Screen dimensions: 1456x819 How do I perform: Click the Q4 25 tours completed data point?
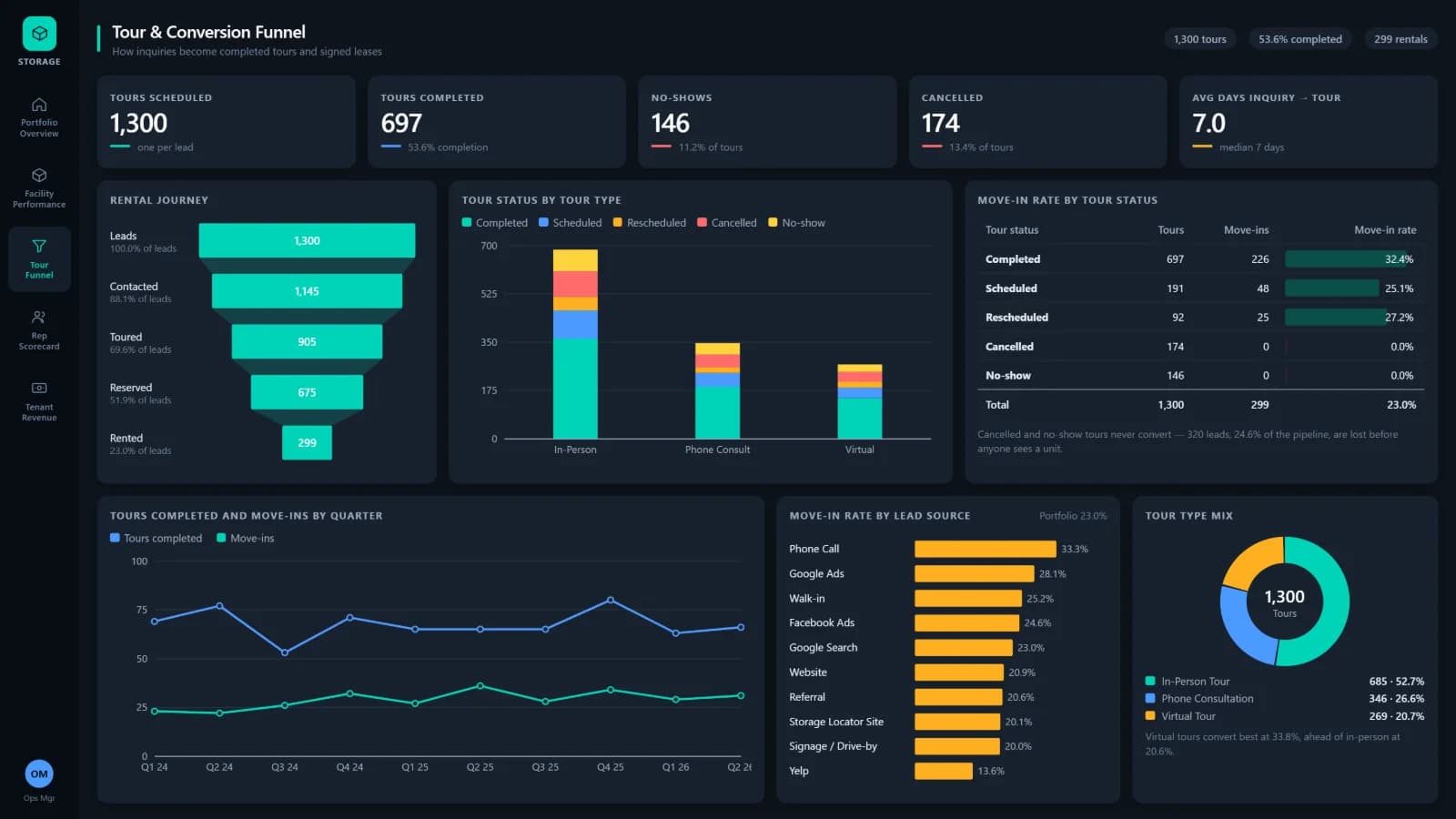pyautogui.click(x=610, y=600)
